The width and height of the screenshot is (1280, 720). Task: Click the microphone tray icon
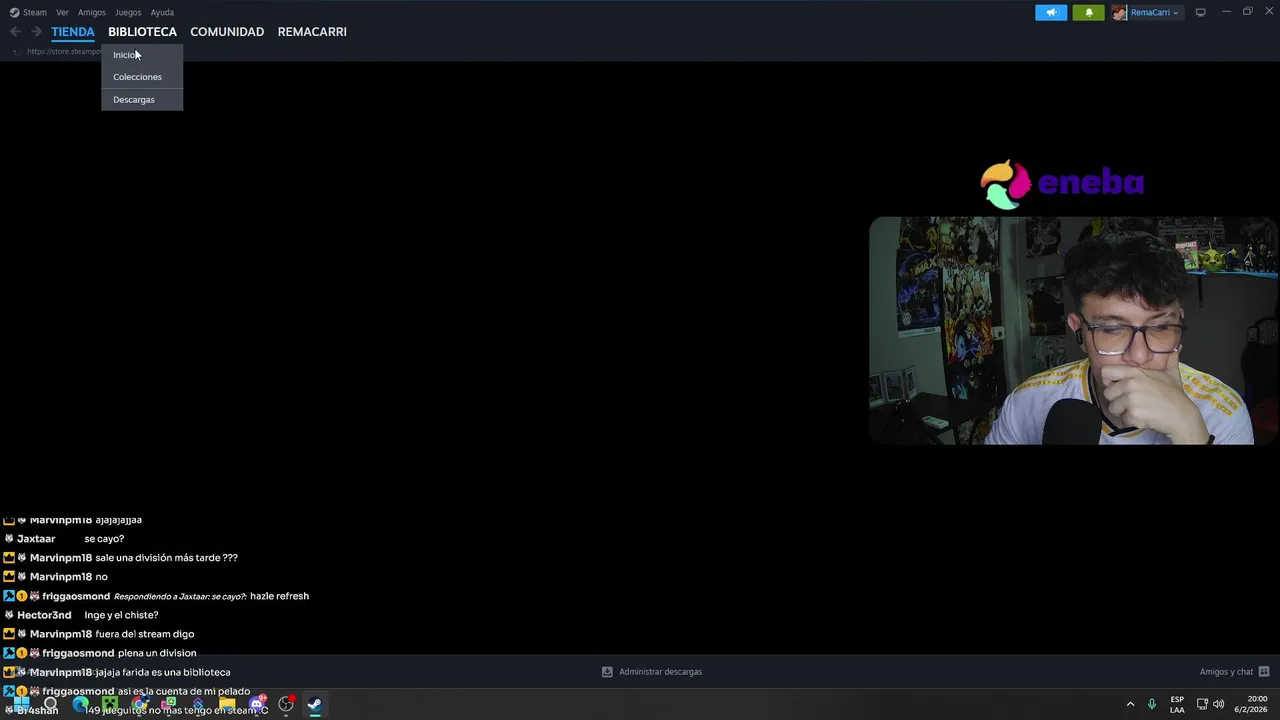point(1152,704)
